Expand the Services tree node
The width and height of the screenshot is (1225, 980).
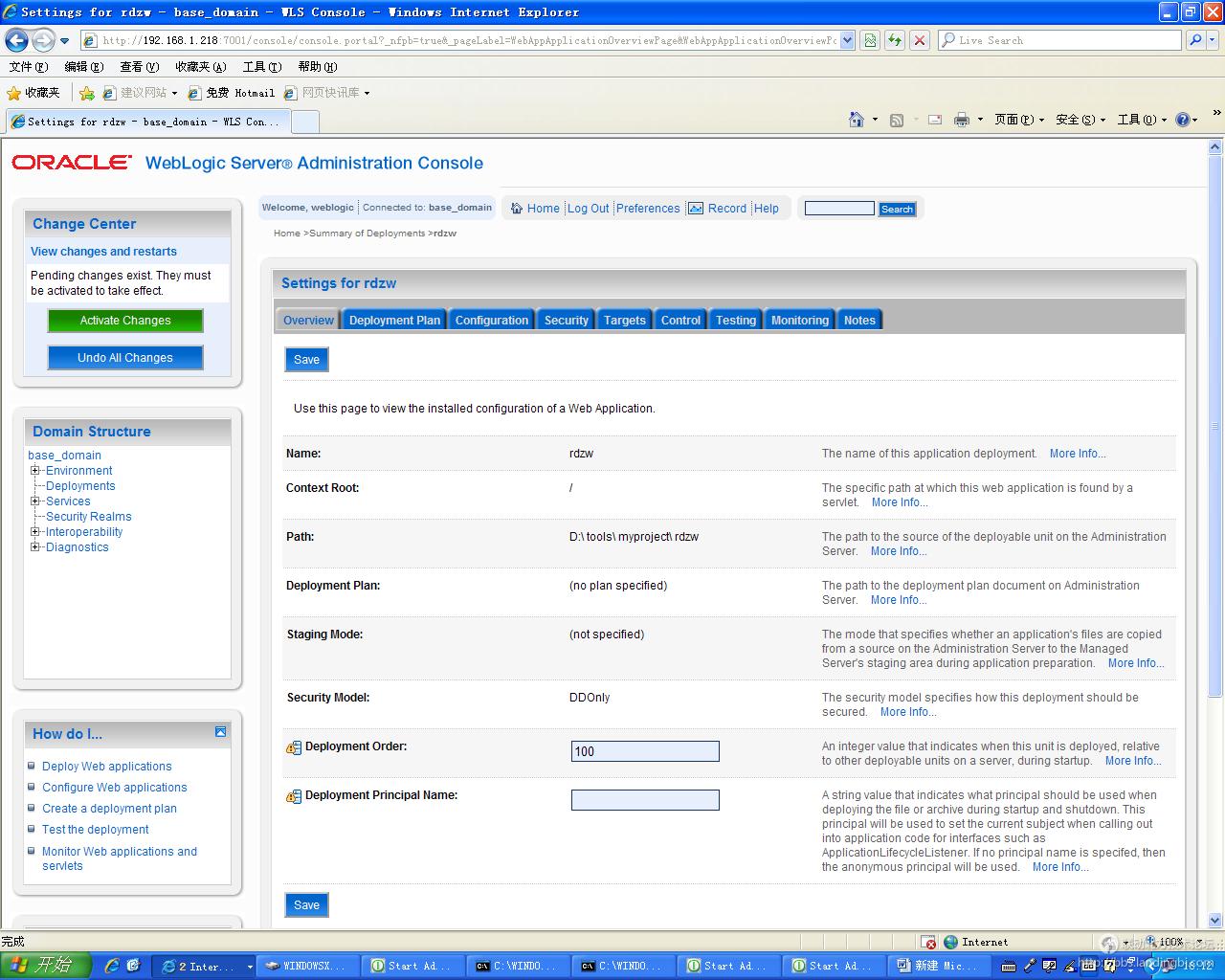[35, 501]
